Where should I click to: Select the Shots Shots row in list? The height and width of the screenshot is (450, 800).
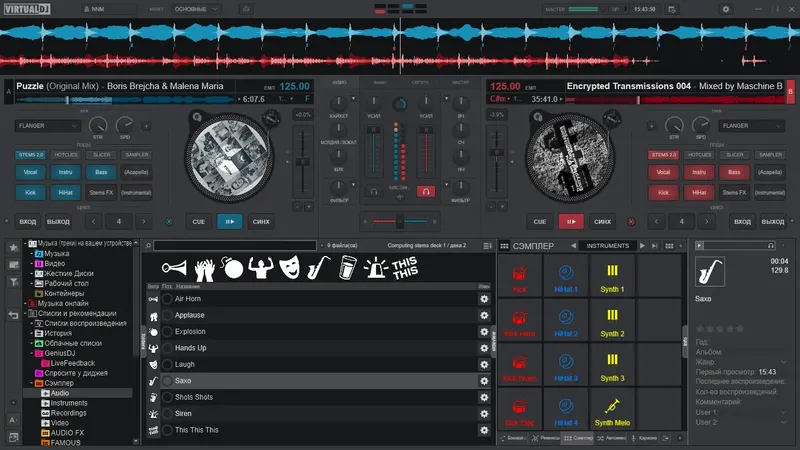coord(319,397)
